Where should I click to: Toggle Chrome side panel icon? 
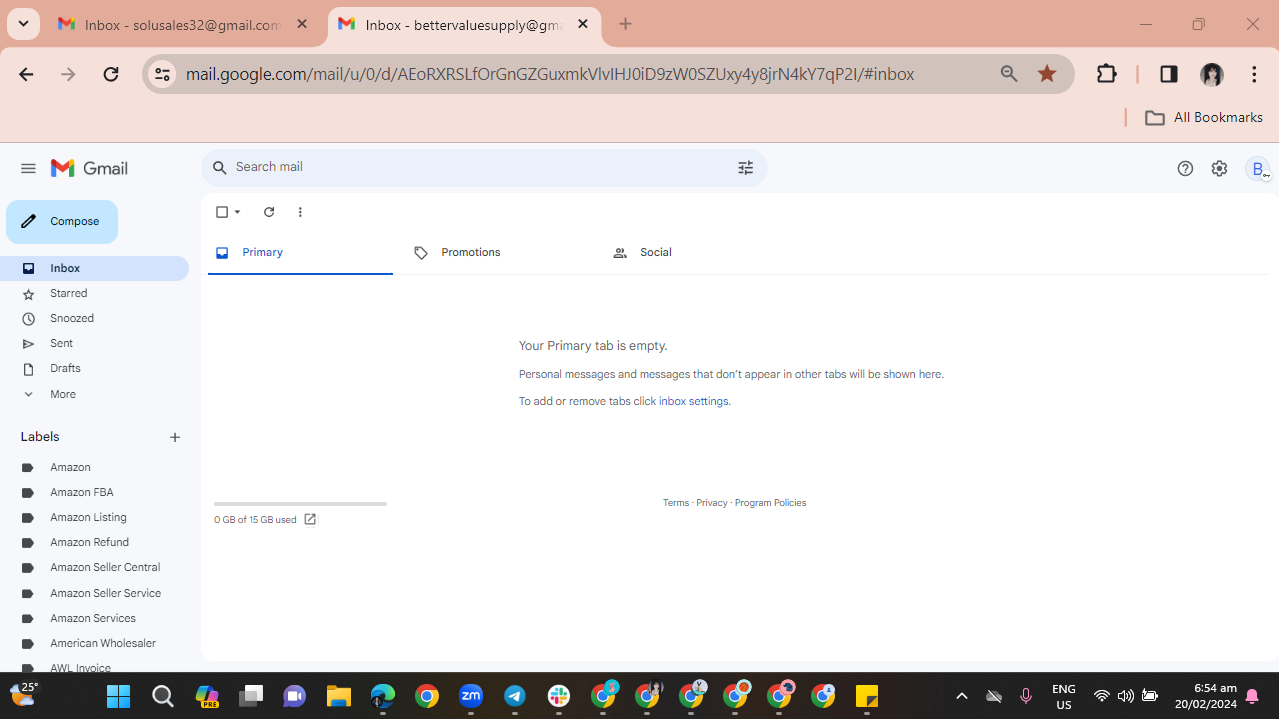(x=1168, y=74)
